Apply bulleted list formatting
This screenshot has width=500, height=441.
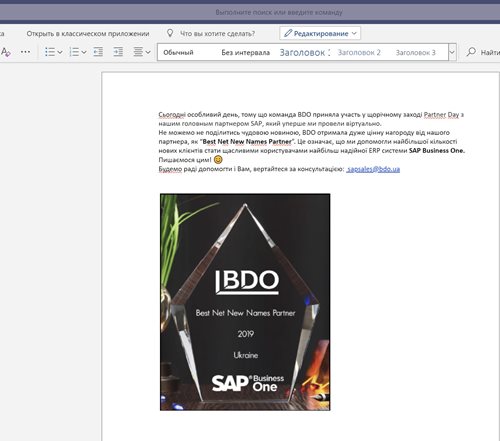pos(50,52)
